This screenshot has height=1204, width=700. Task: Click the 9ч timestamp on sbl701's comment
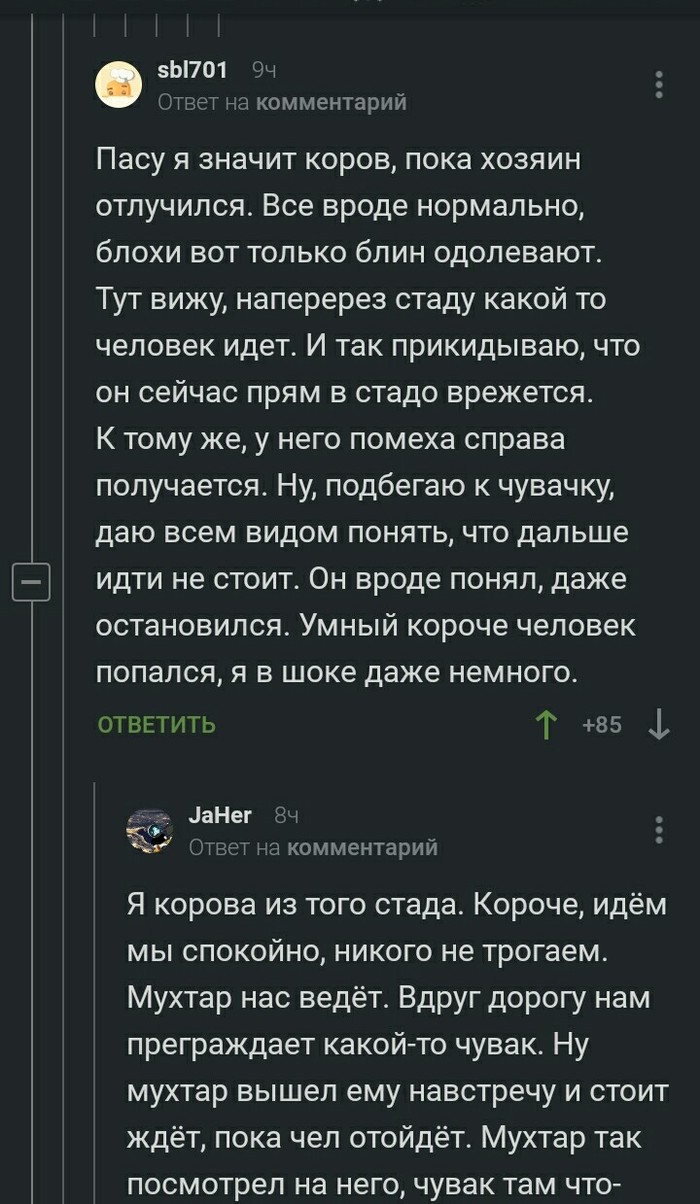(263, 71)
